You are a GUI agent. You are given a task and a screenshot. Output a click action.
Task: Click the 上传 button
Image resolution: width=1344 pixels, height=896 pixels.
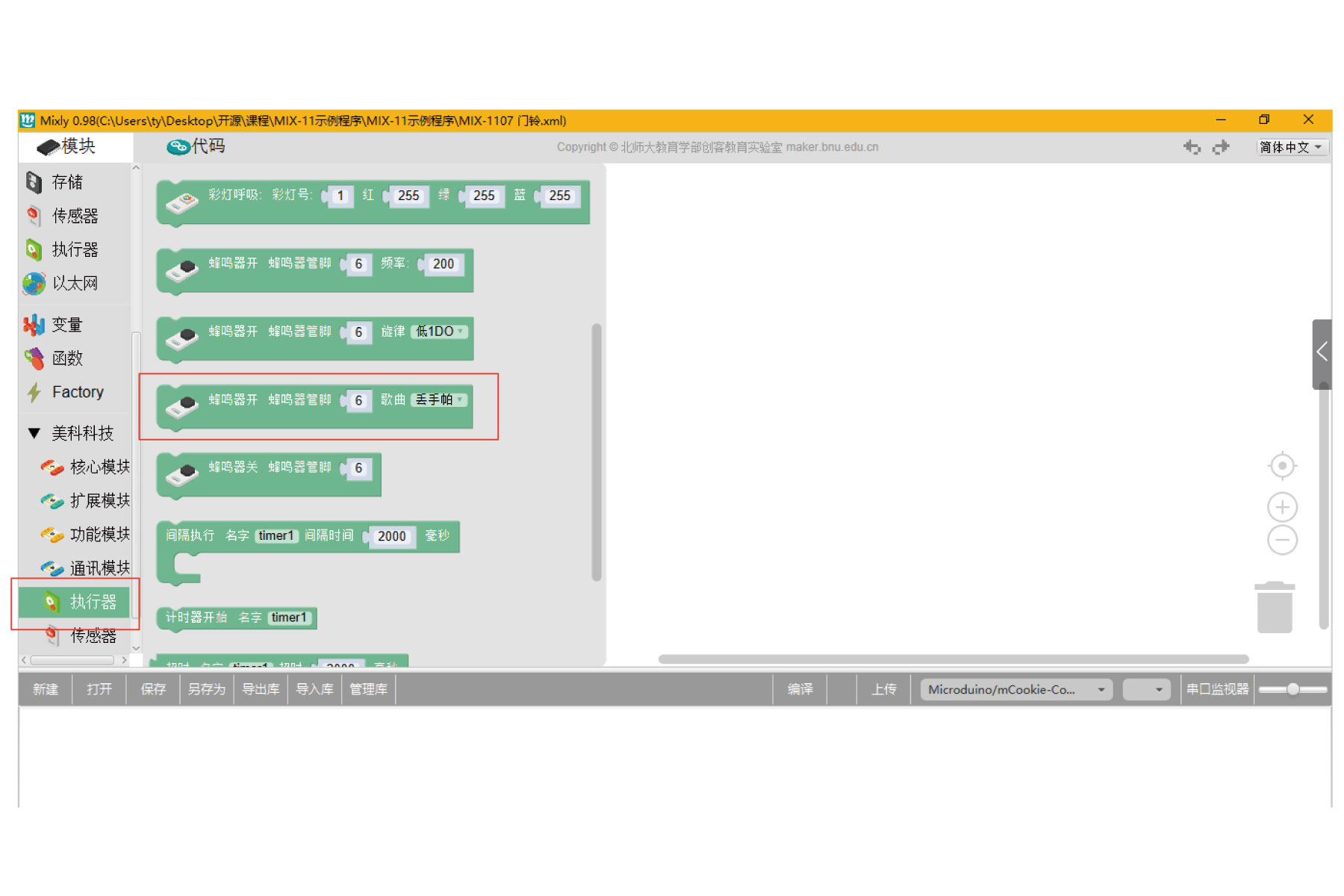(883, 689)
